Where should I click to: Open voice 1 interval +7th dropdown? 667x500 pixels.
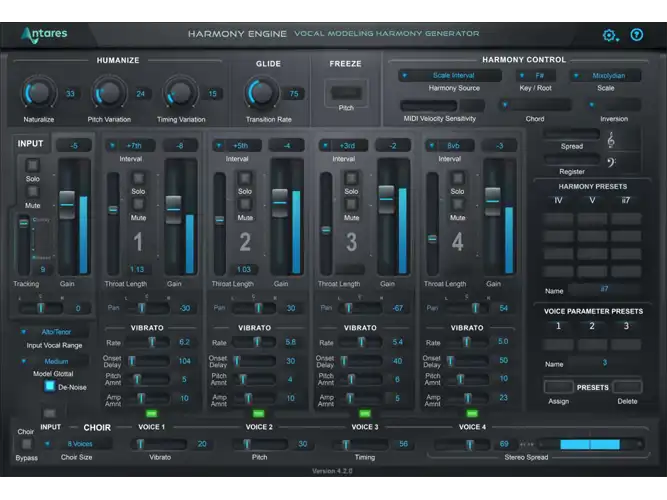click(x=130, y=146)
